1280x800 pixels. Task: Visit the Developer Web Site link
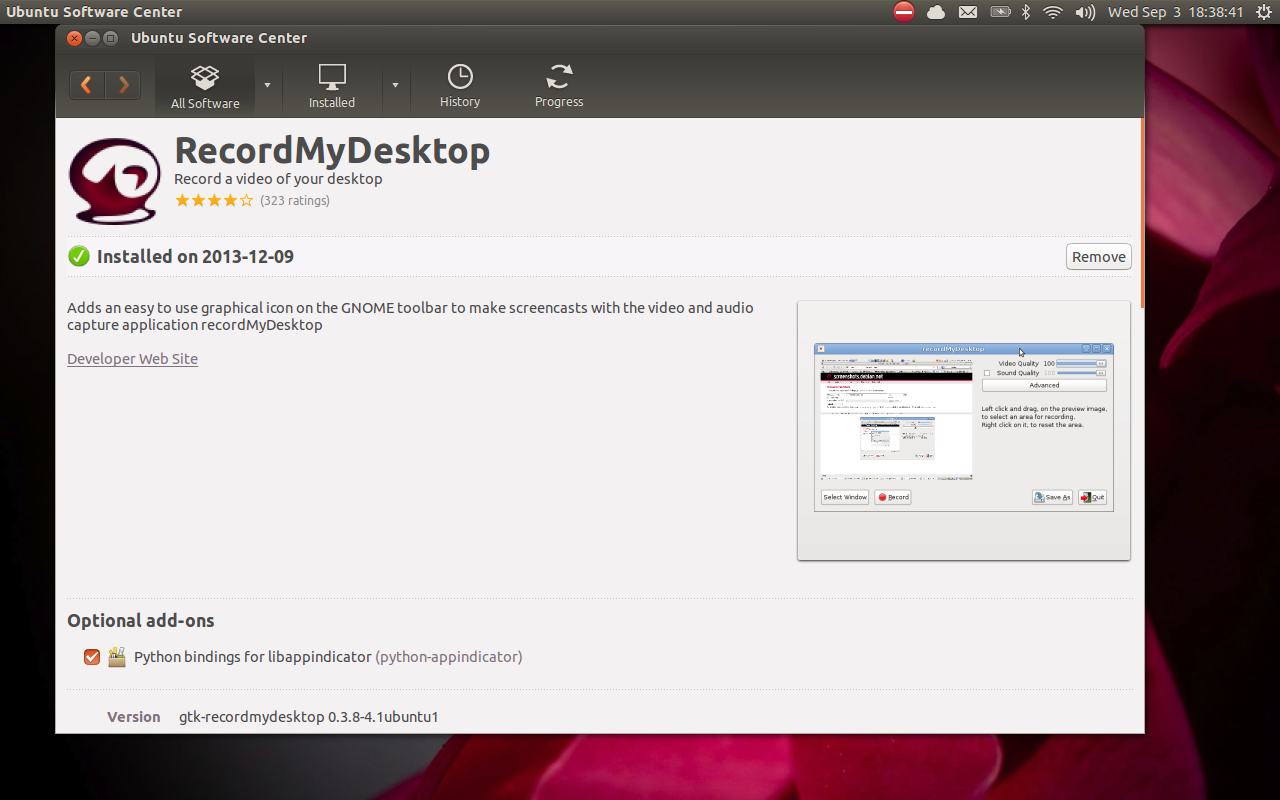pos(132,358)
